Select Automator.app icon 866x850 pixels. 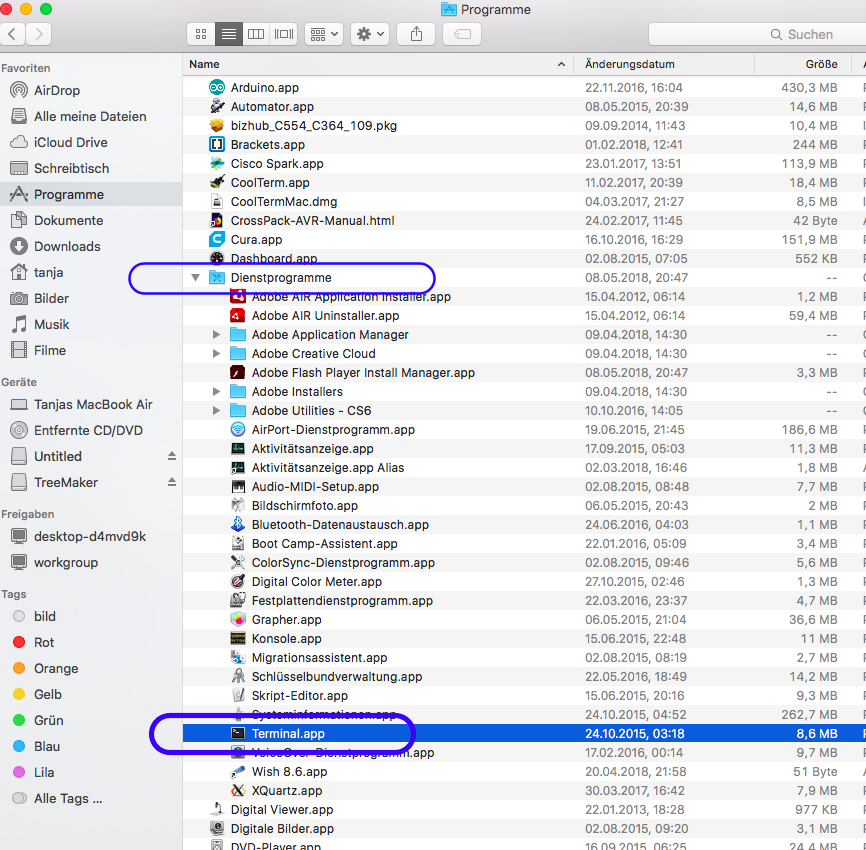pos(217,106)
